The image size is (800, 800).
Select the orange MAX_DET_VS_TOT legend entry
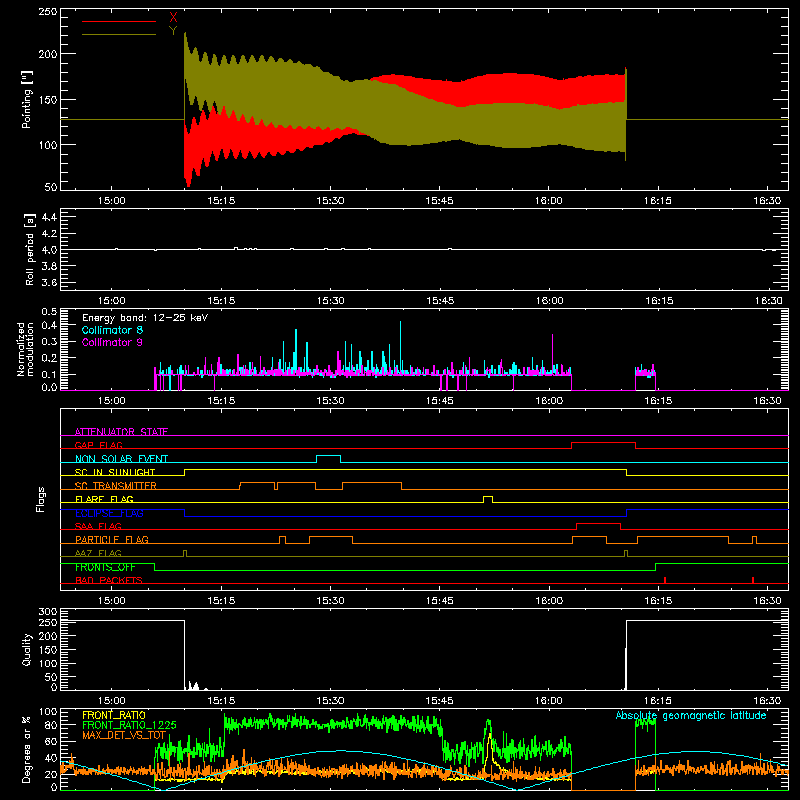[124, 735]
